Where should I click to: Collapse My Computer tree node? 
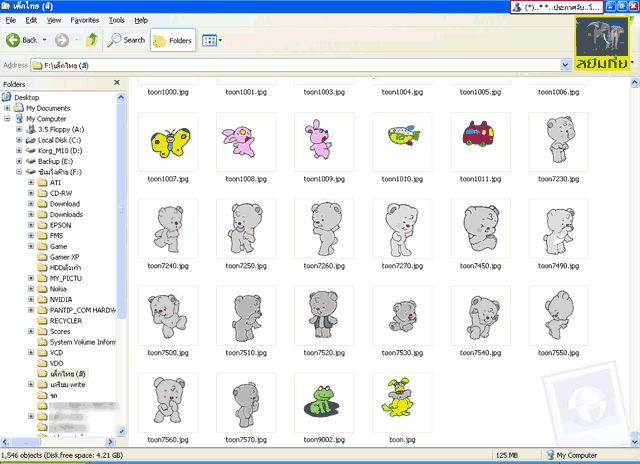tap(7, 119)
